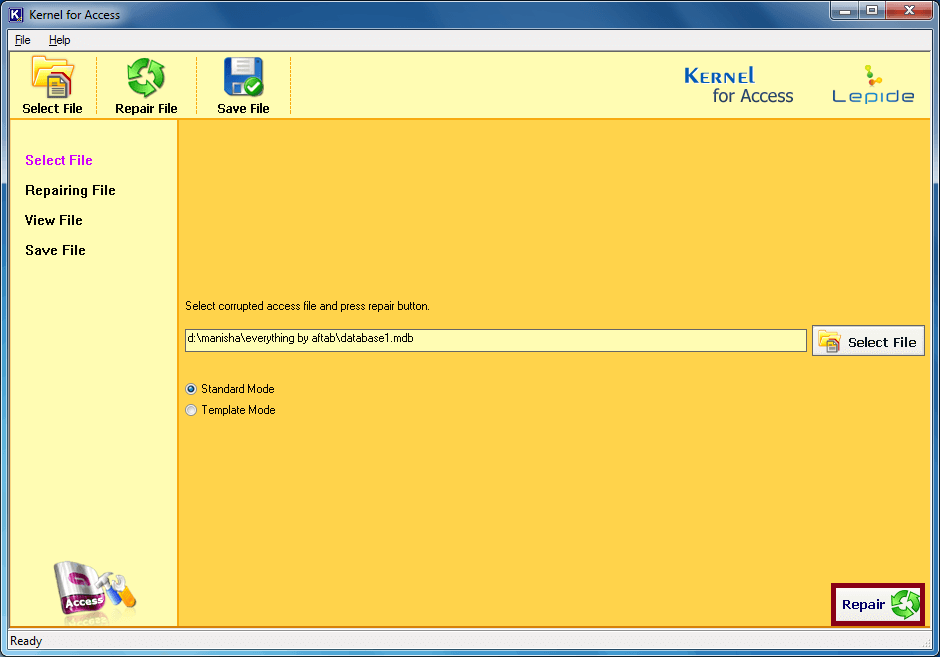Go to the View File sidebar step
Screen dimensions: 940x657
(x=54, y=220)
